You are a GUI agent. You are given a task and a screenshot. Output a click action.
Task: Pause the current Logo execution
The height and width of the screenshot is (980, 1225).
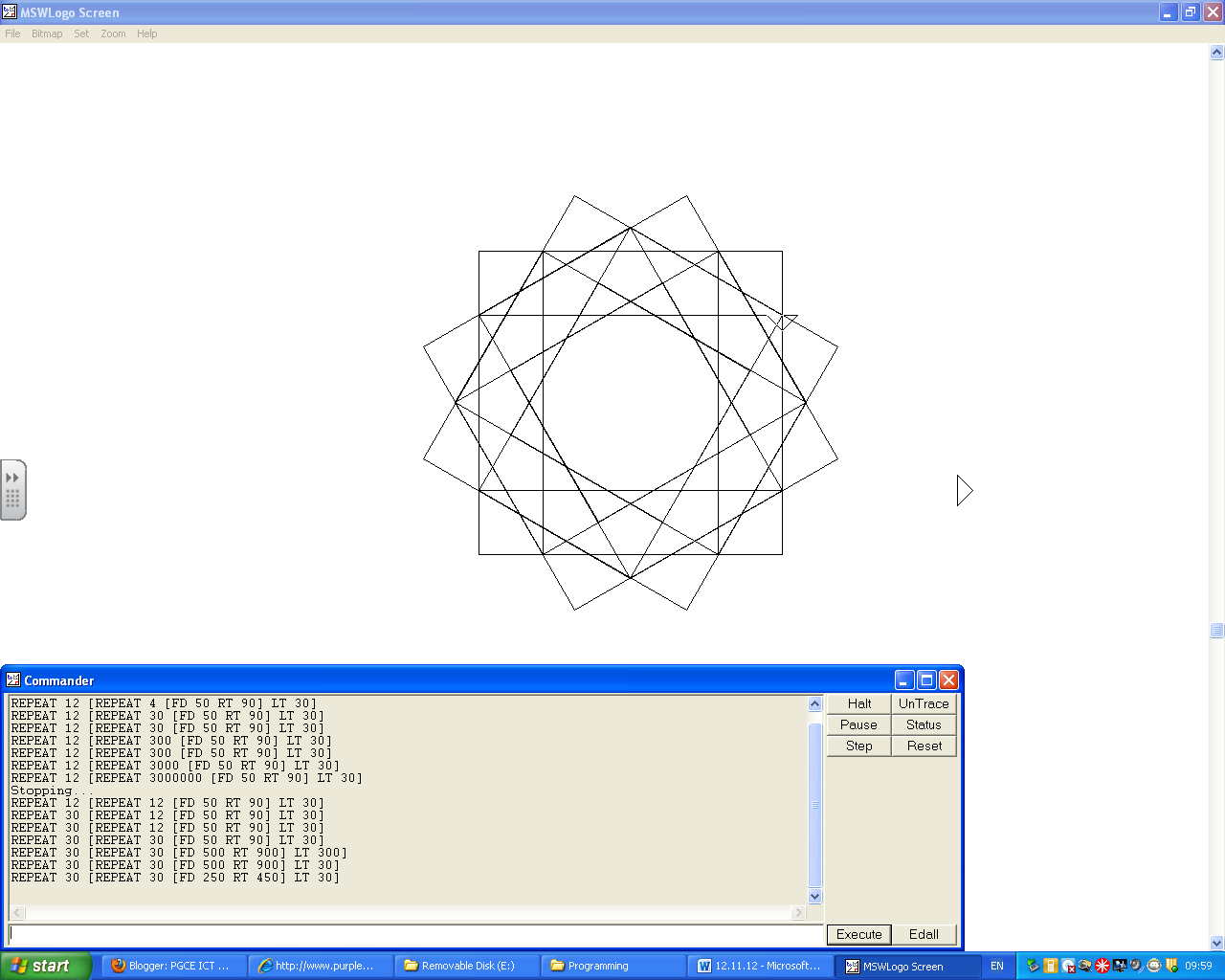(857, 724)
